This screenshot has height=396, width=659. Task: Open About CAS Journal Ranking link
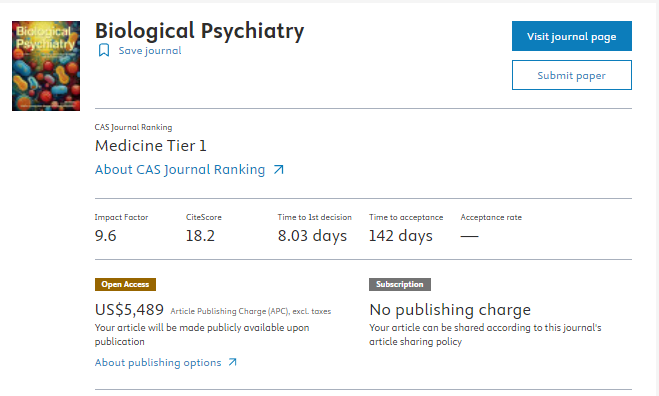pyautogui.click(x=180, y=170)
